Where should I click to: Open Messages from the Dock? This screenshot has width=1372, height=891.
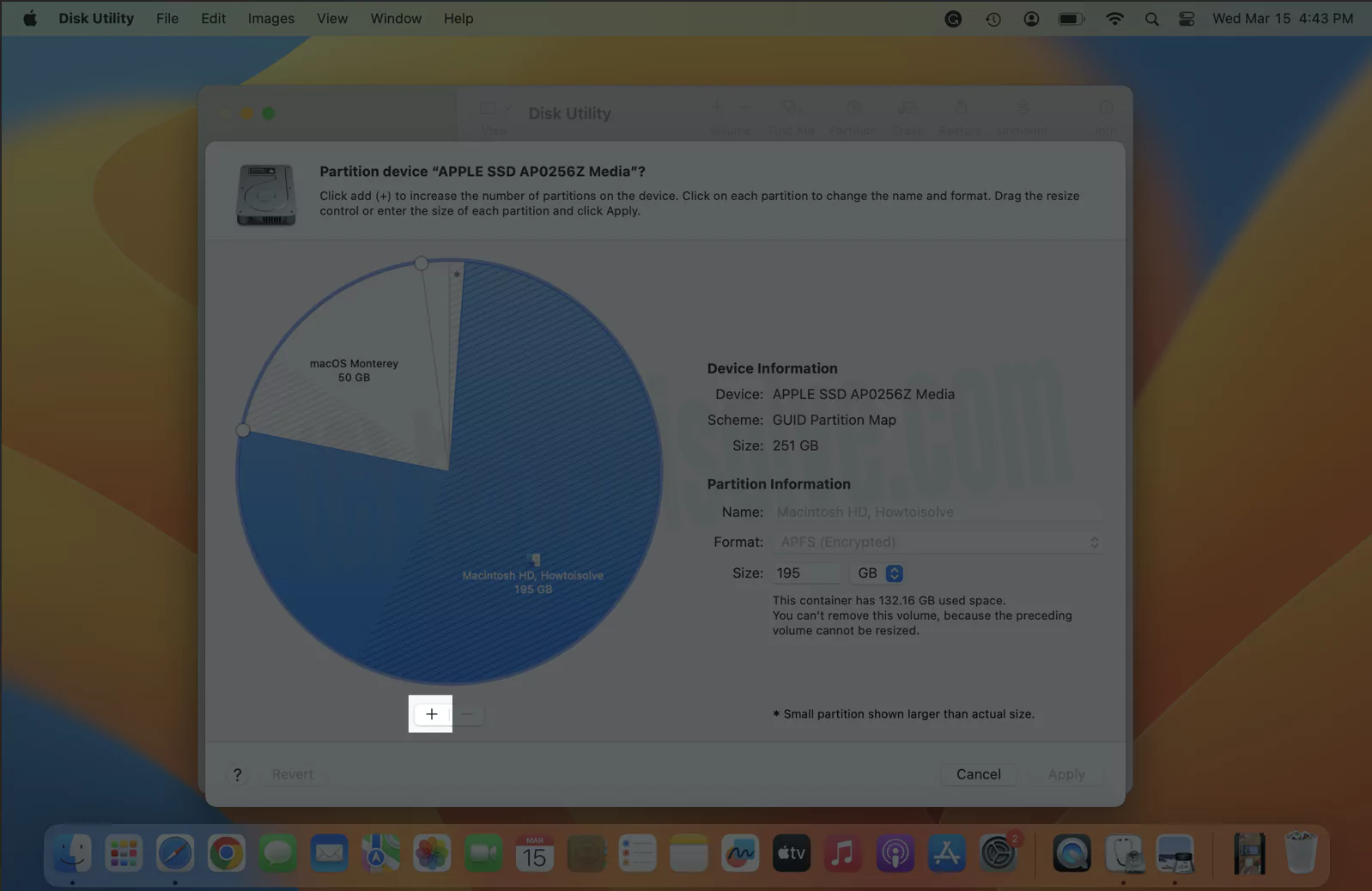click(x=278, y=854)
